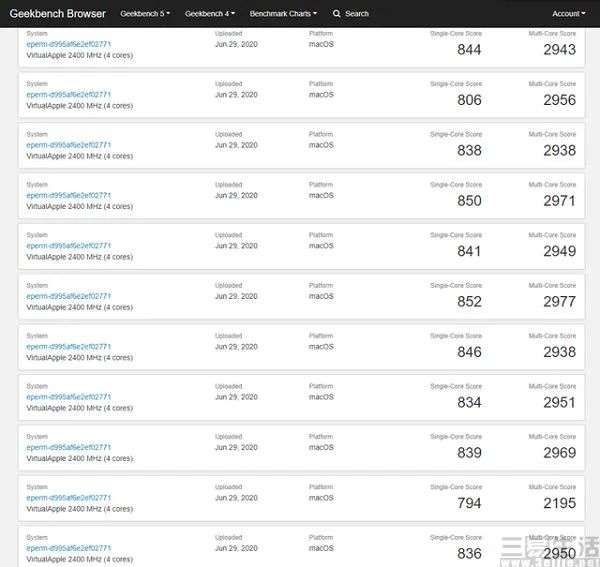Open the system link for the 846 single-core result

[68, 346]
